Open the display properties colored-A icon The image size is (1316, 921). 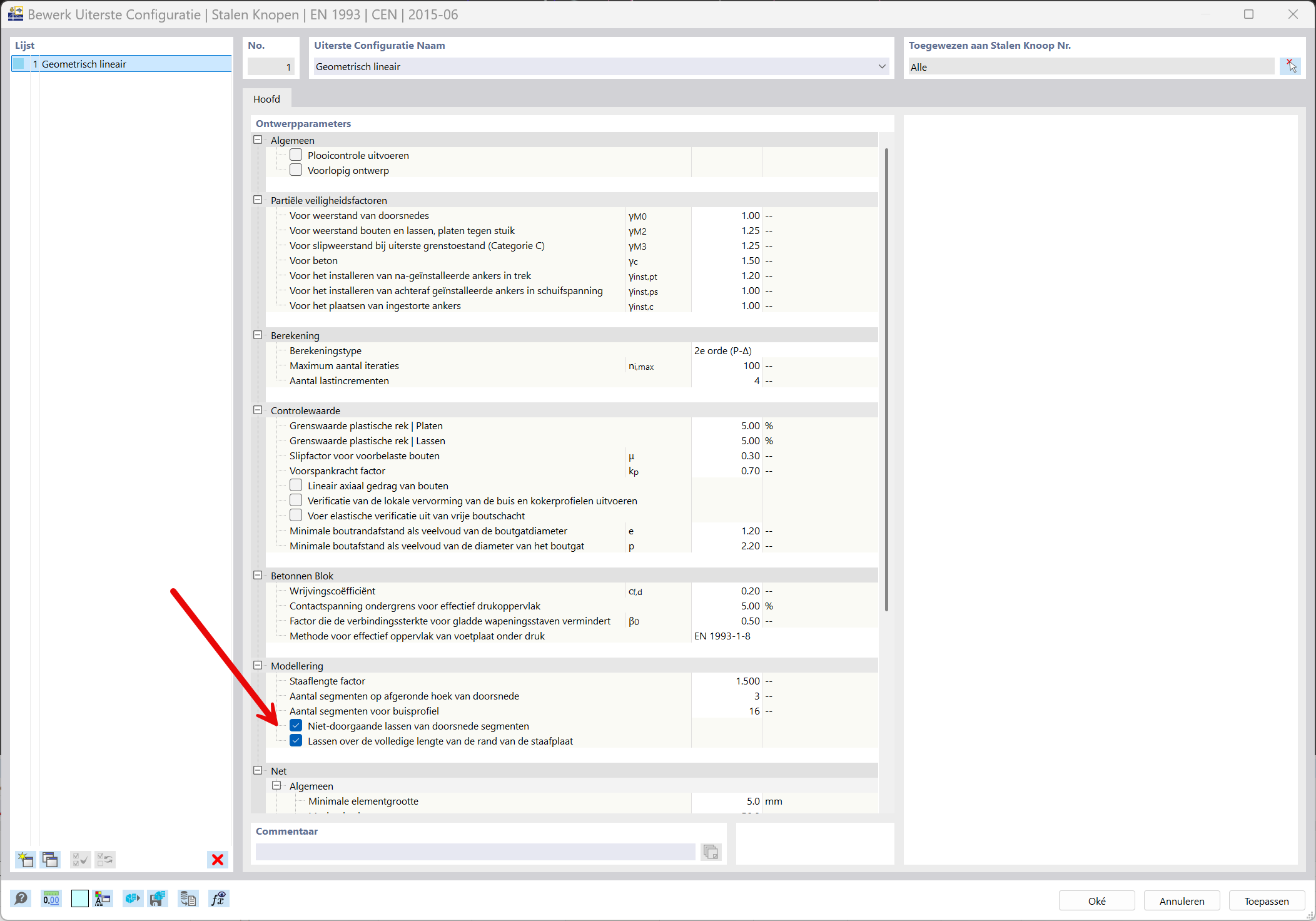pos(103,899)
